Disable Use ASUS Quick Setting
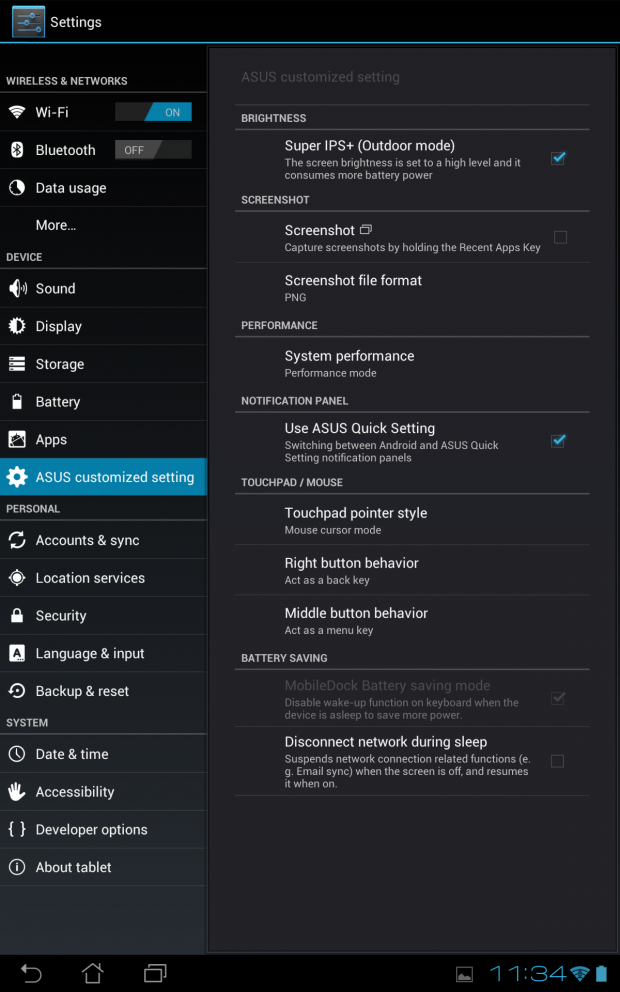The height and width of the screenshot is (992, 620). click(557, 440)
